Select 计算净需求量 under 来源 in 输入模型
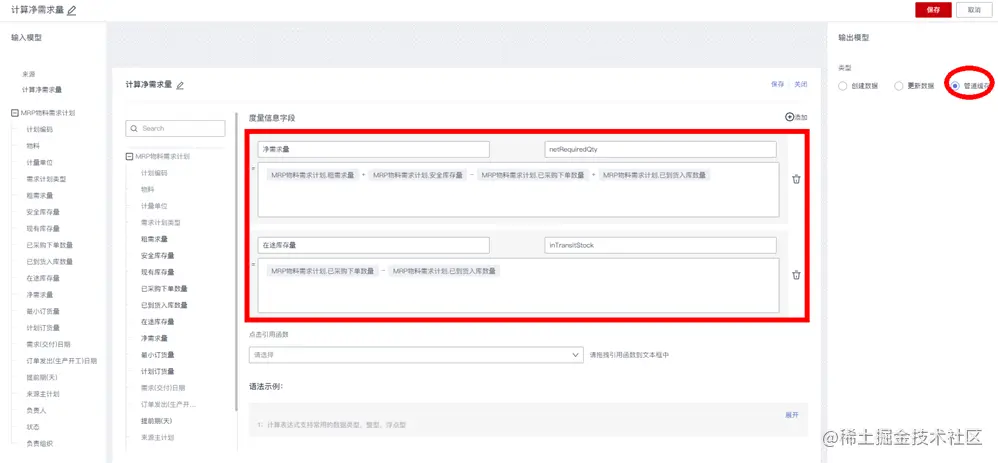This screenshot has height=463, width=998. coord(42,90)
